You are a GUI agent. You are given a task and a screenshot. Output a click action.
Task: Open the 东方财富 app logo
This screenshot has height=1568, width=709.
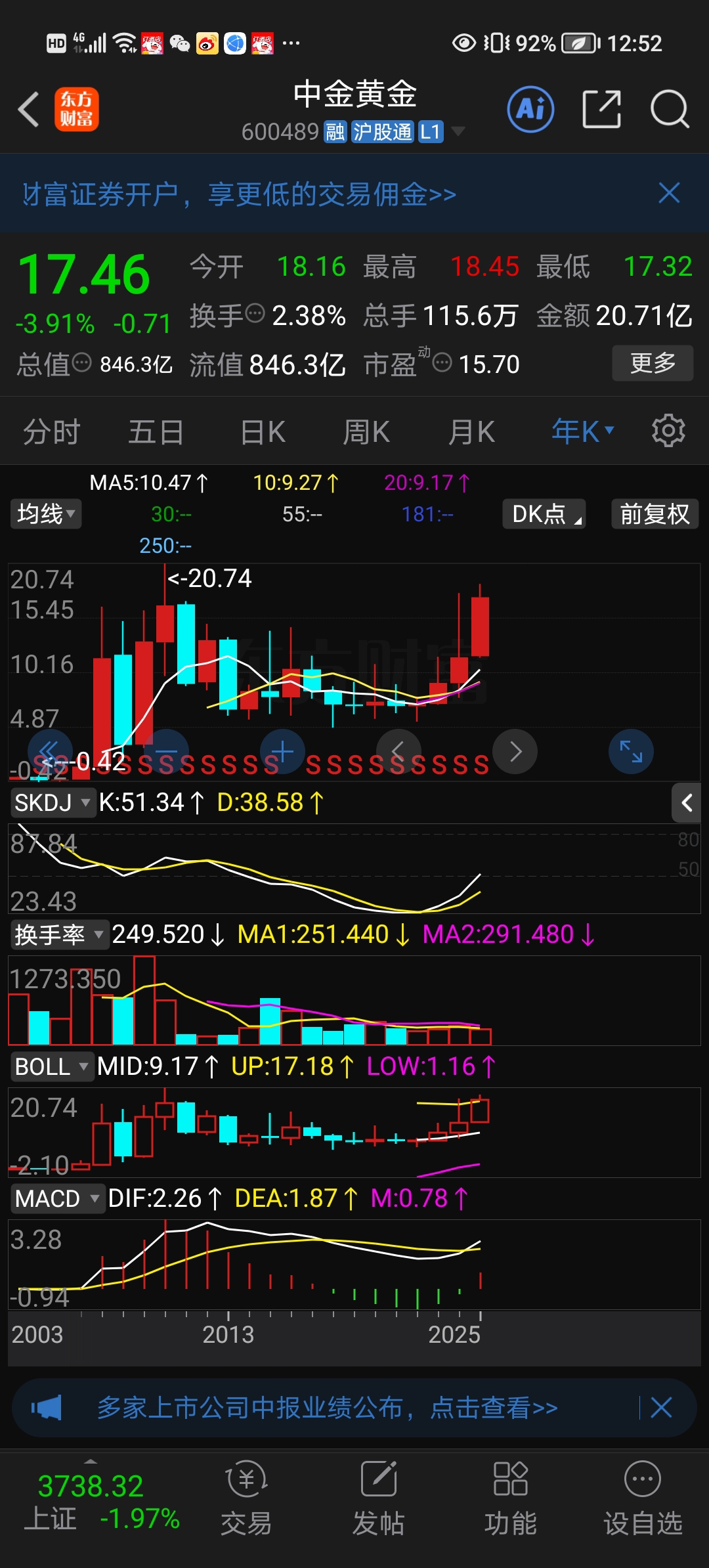point(77,109)
